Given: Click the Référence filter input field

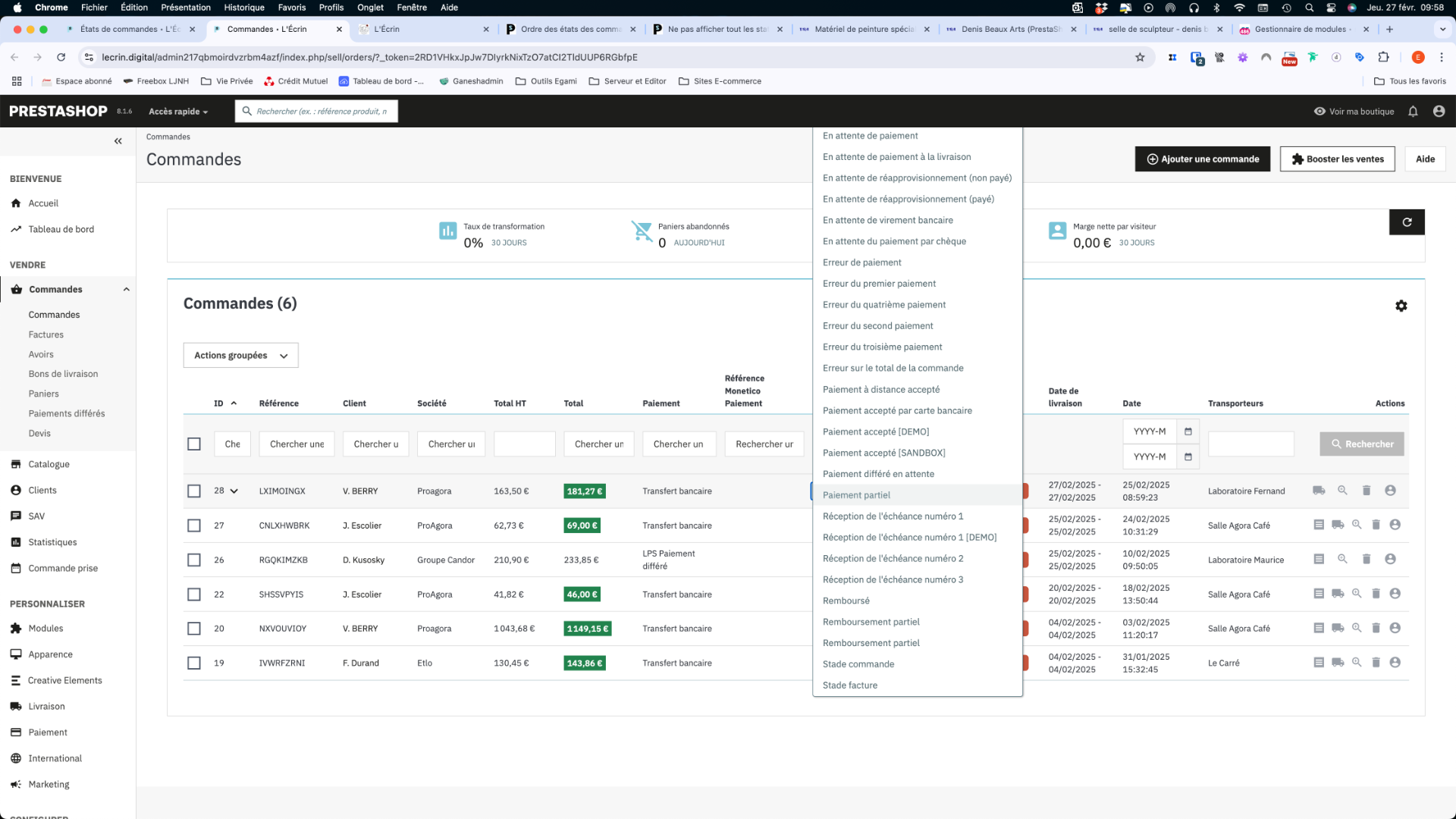Looking at the screenshot, I should (x=297, y=444).
